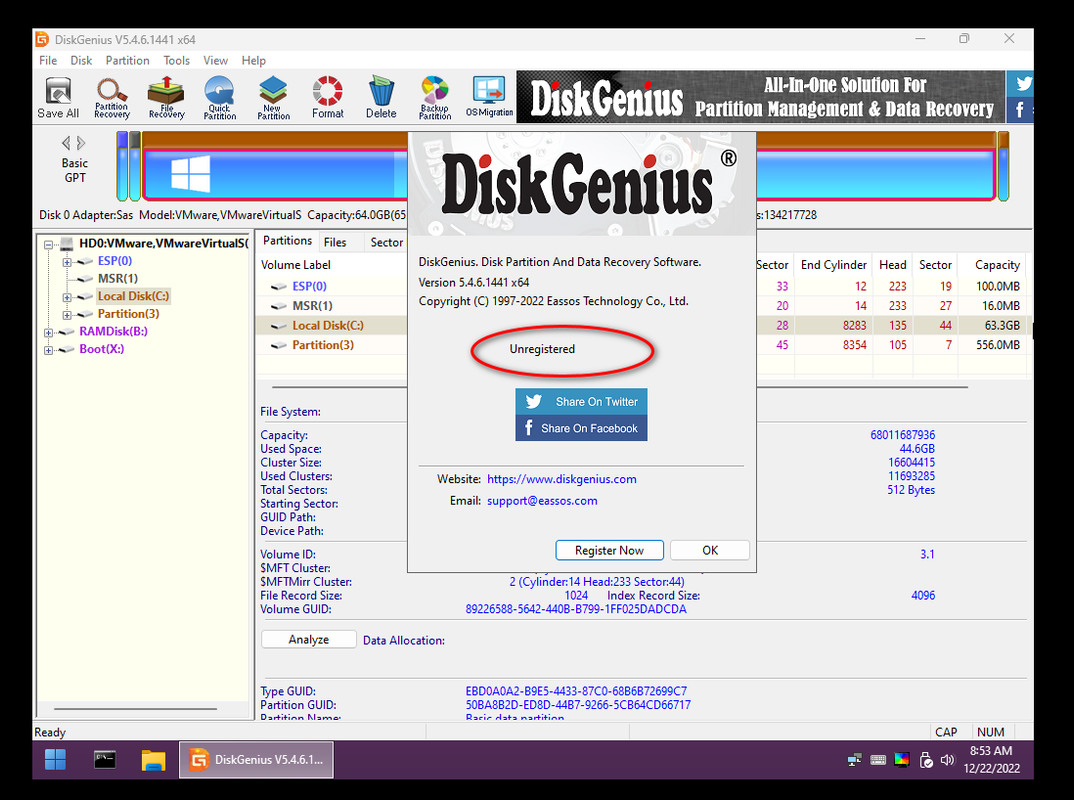The width and height of the screenshot is (1074, 800).
Task: Open the Disk menu
Action: tap(81, 60)
